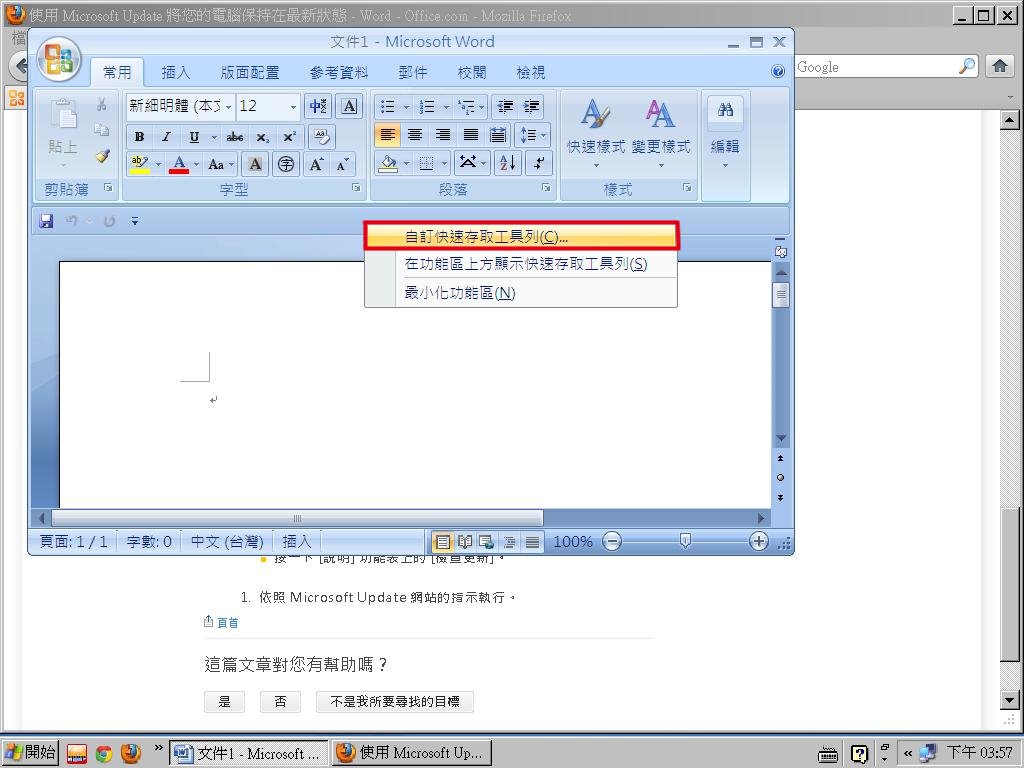Click the Grow Font icon
The height and width of the screenshot is (768, 1024).
pyautogui.click(x=316, y=164)
